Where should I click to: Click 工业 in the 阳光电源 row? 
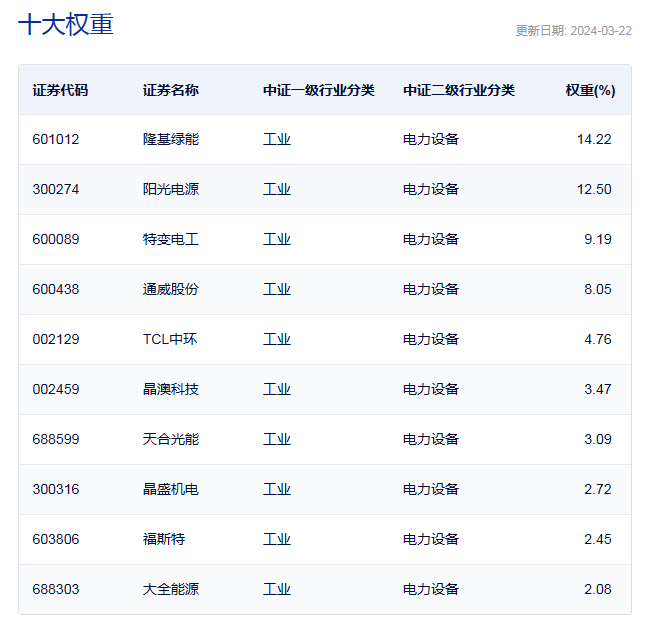click(277, 189)
